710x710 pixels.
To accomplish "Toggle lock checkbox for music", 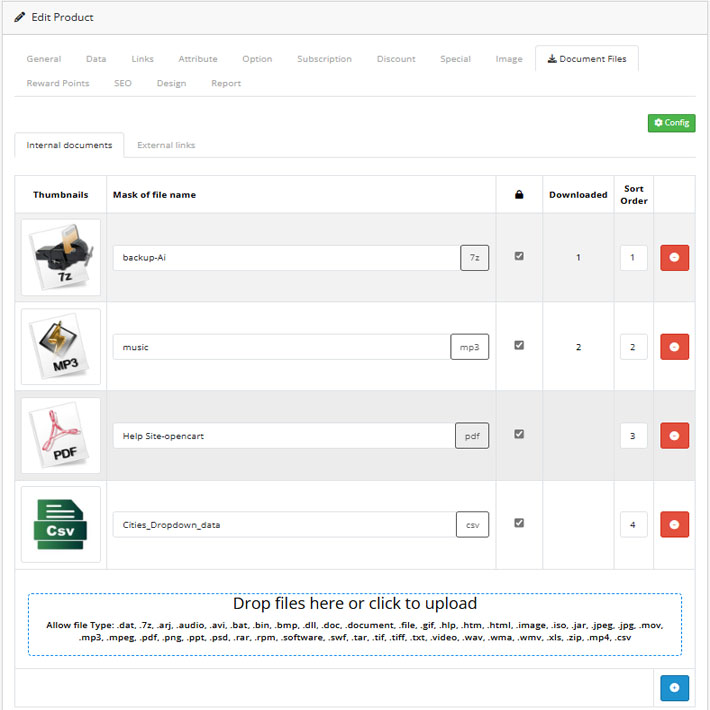I will [x=519, y=345].
